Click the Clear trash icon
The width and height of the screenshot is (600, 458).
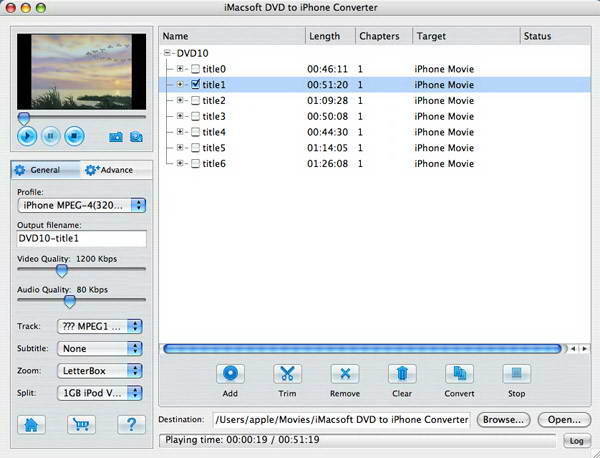point(402,374)
